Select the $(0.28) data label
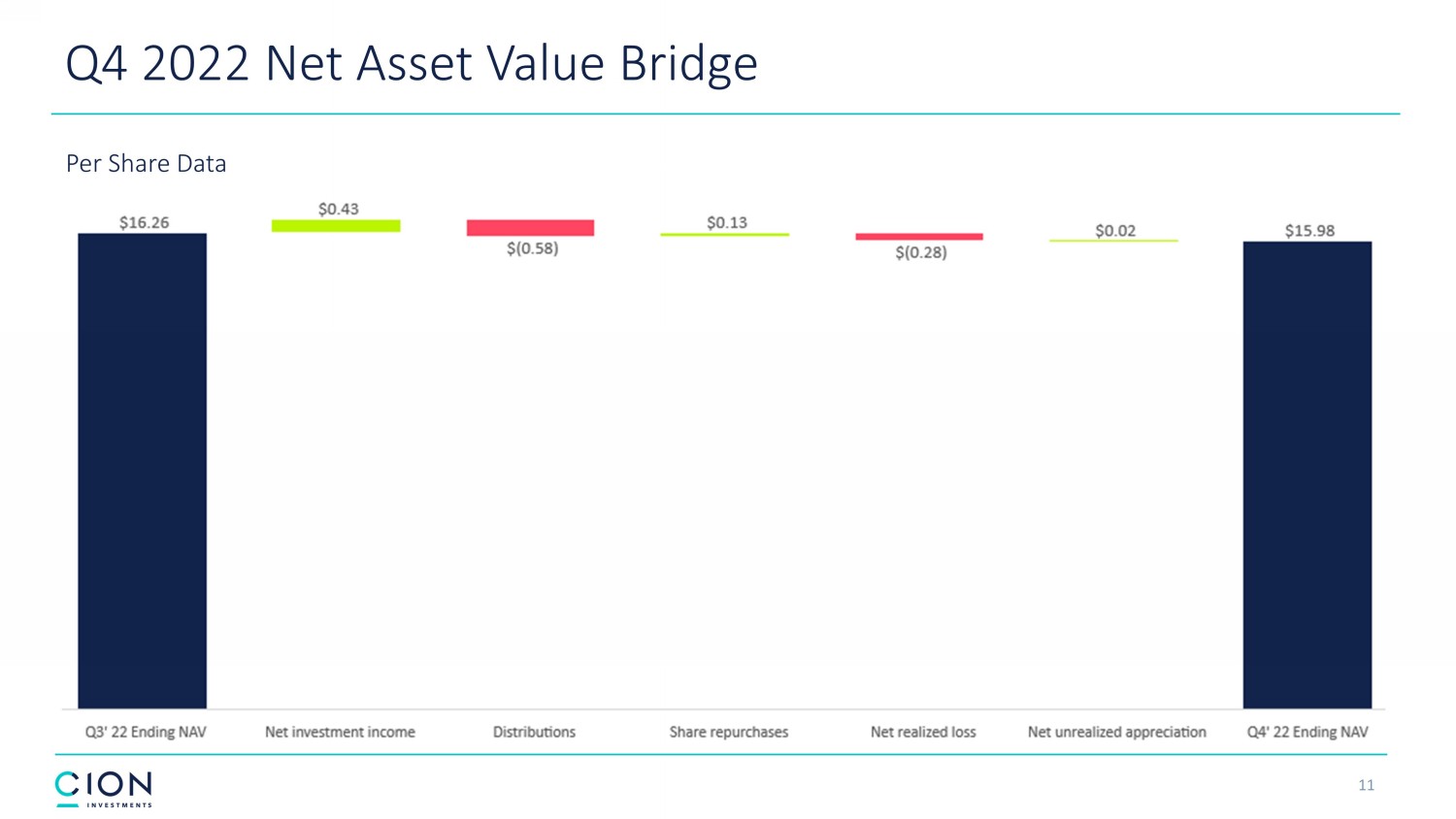The height and width of the screenshot is (819, 1456). [x=920, y=252]
